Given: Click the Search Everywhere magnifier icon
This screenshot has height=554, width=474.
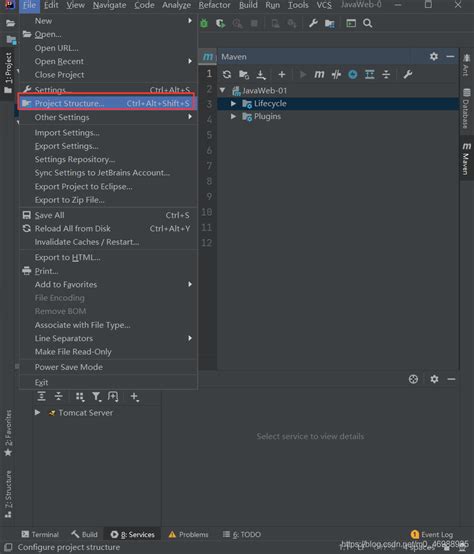Looking at the screenshot, I should pos(367,23).
